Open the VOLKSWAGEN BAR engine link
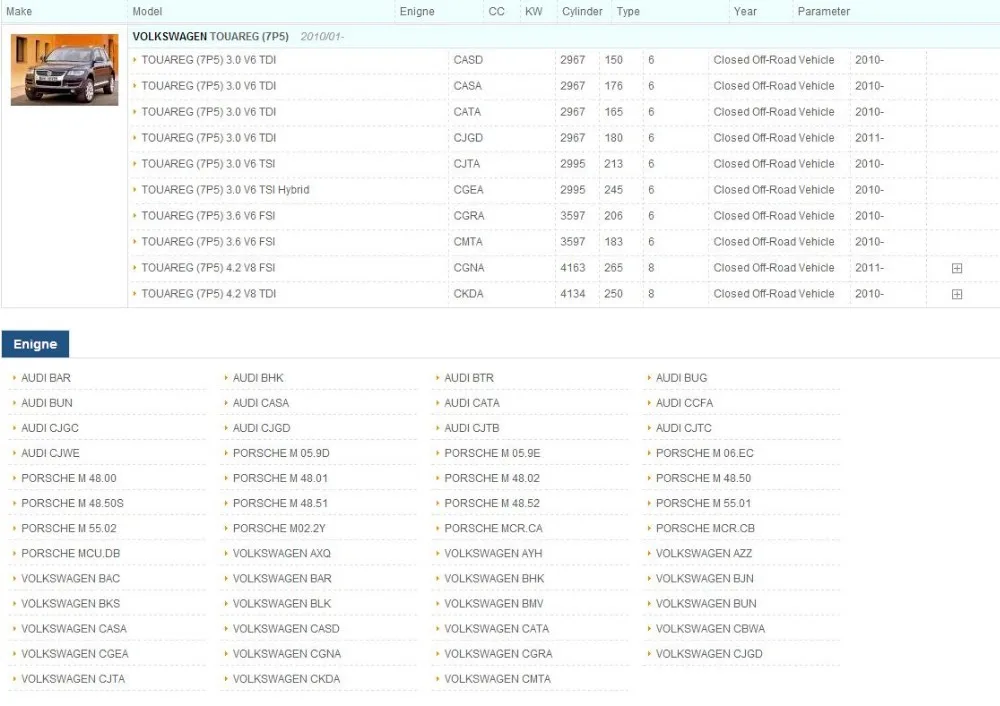Viewport: 1000px width, 706px height. [283, 578]
